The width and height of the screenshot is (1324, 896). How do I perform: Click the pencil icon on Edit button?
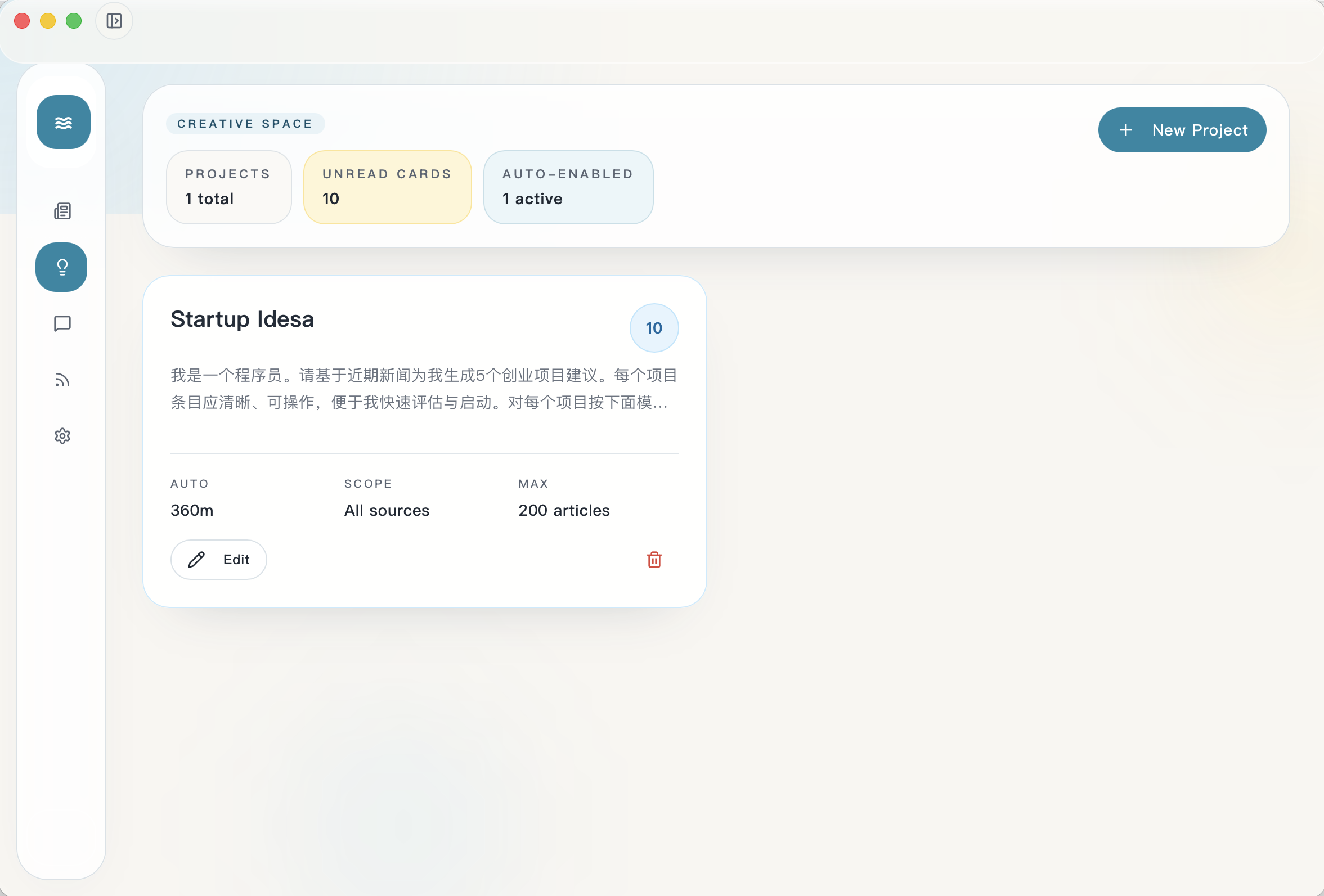pos(196,559)
